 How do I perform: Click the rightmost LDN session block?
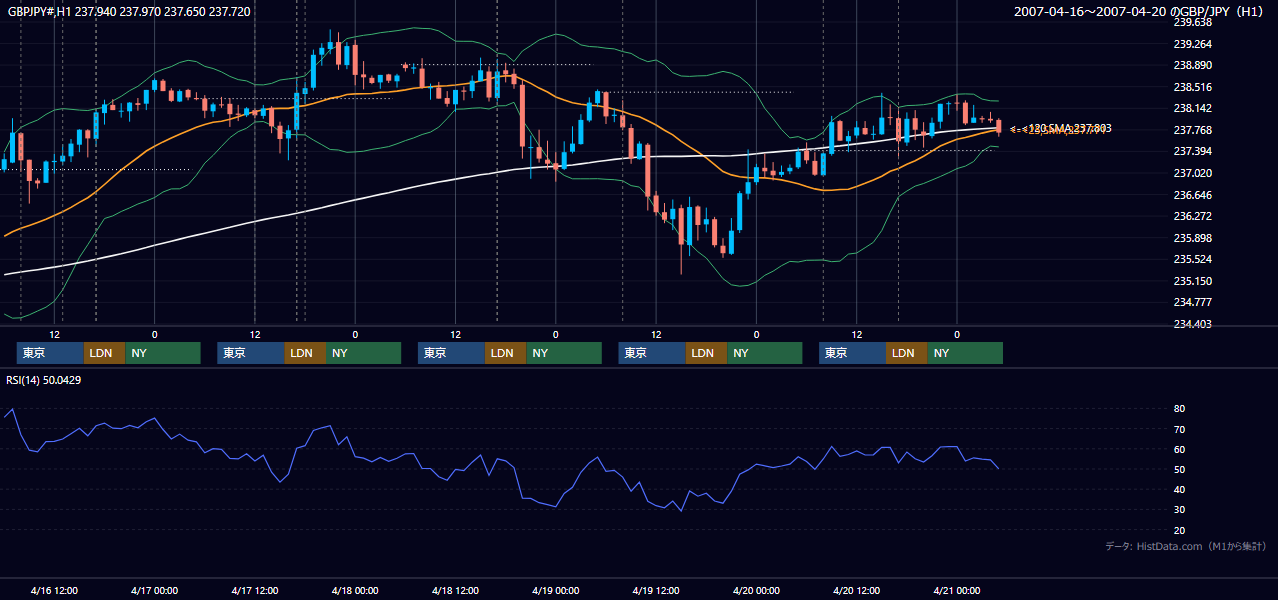pyautogui.click(x=906, y=353)
